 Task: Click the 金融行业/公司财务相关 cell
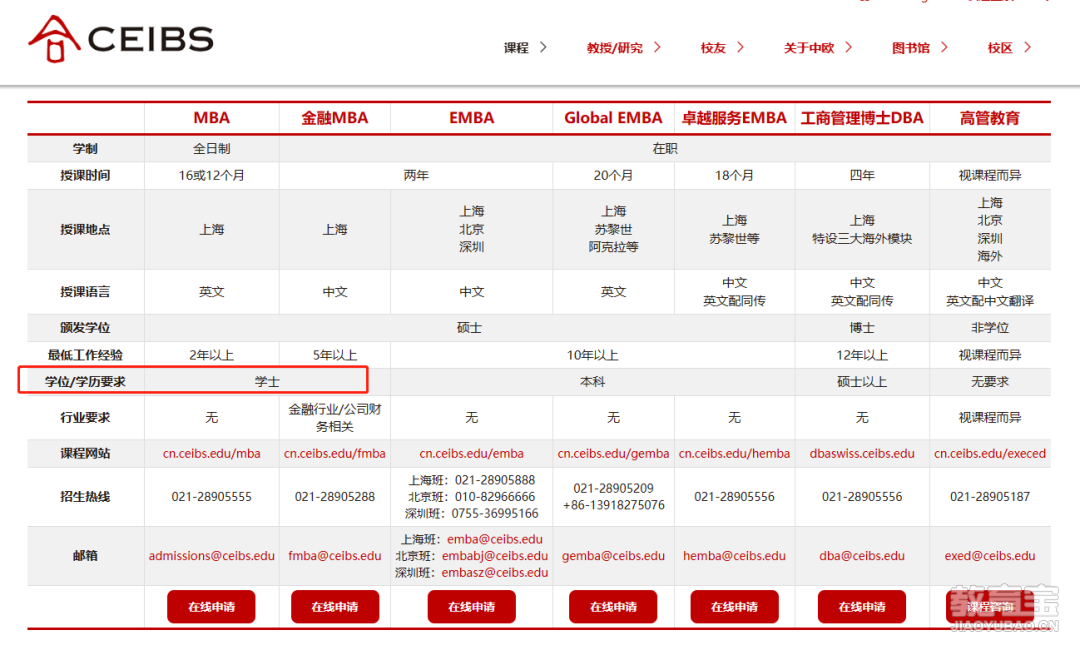click(335, 418)
